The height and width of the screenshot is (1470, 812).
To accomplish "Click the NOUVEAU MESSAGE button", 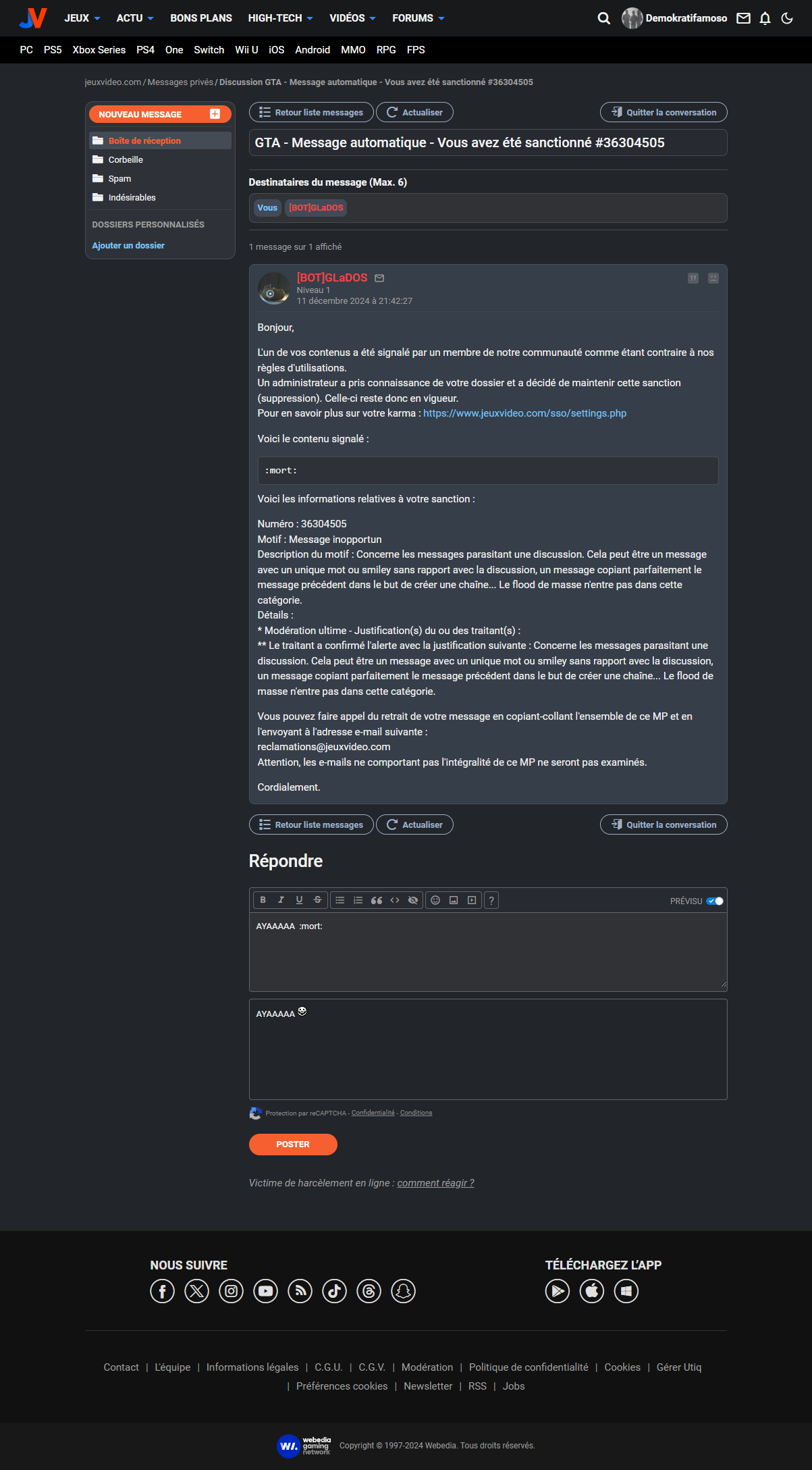I will 160,114.
